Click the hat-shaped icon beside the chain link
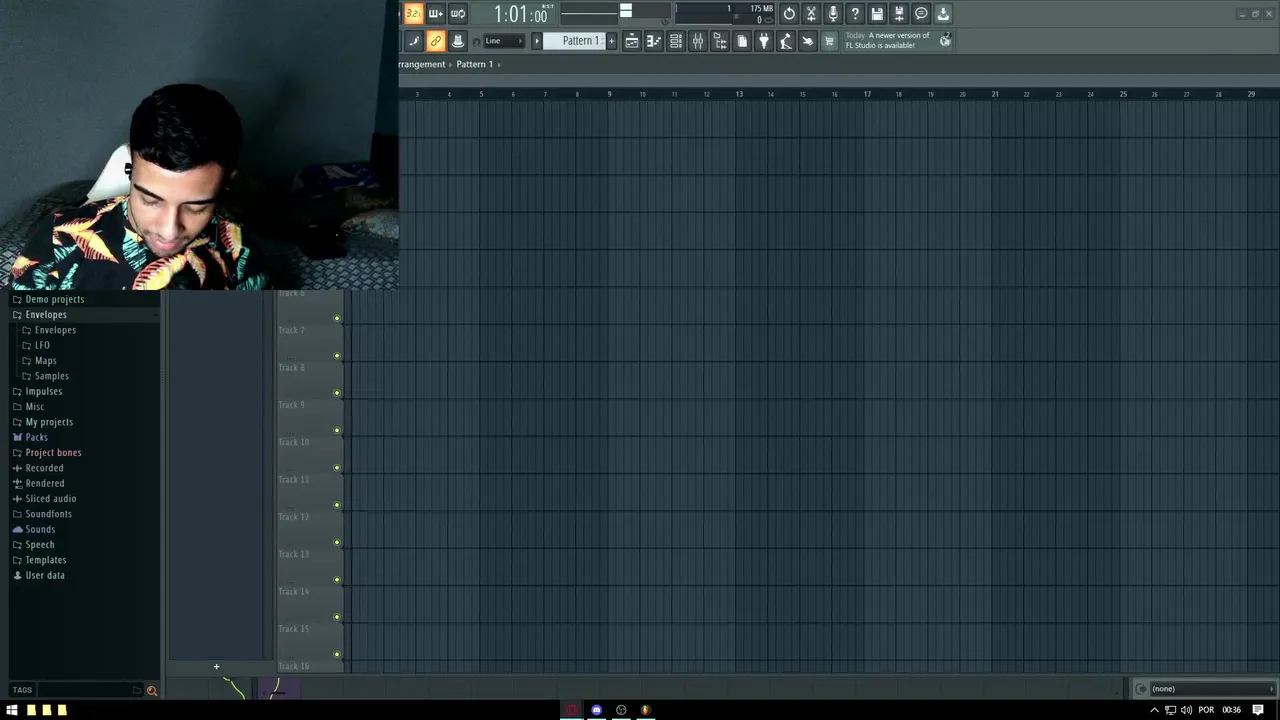Viewport: 1280px width, 720px height. point(457,41)
